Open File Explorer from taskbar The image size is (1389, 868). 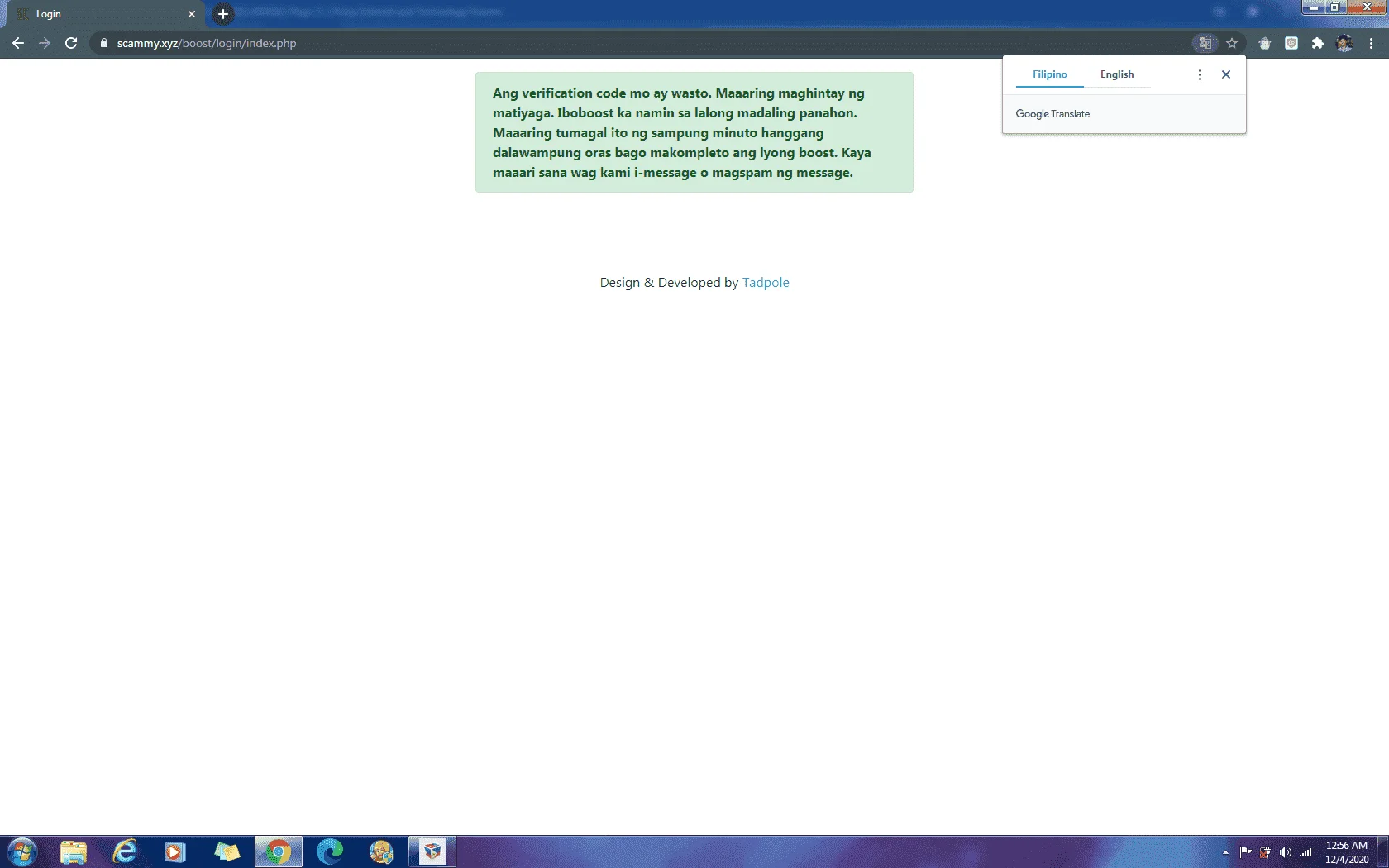(x=73, y=851)
